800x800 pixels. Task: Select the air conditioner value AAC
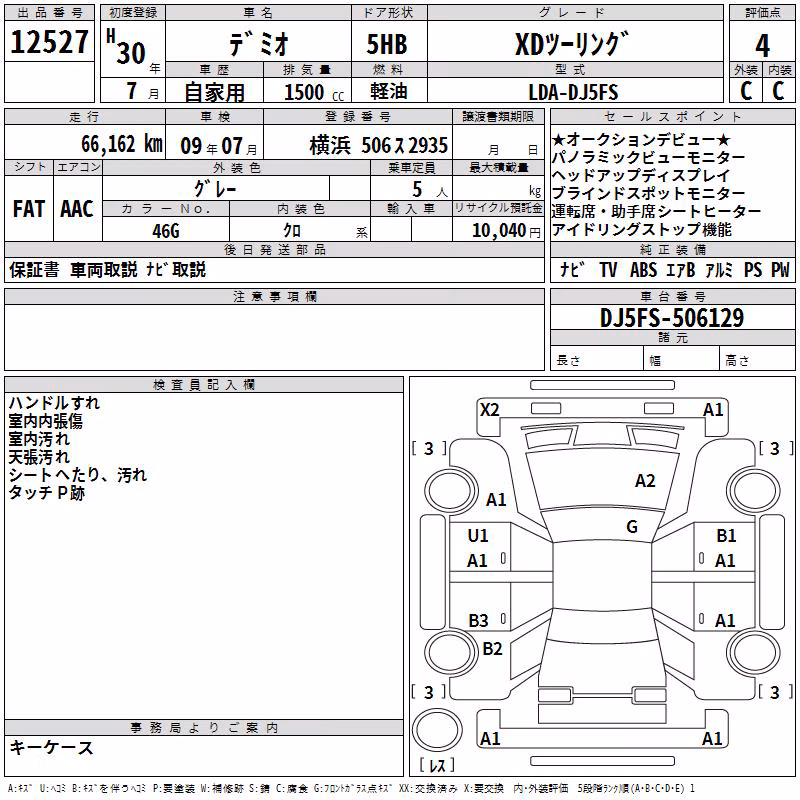[77, 209]
